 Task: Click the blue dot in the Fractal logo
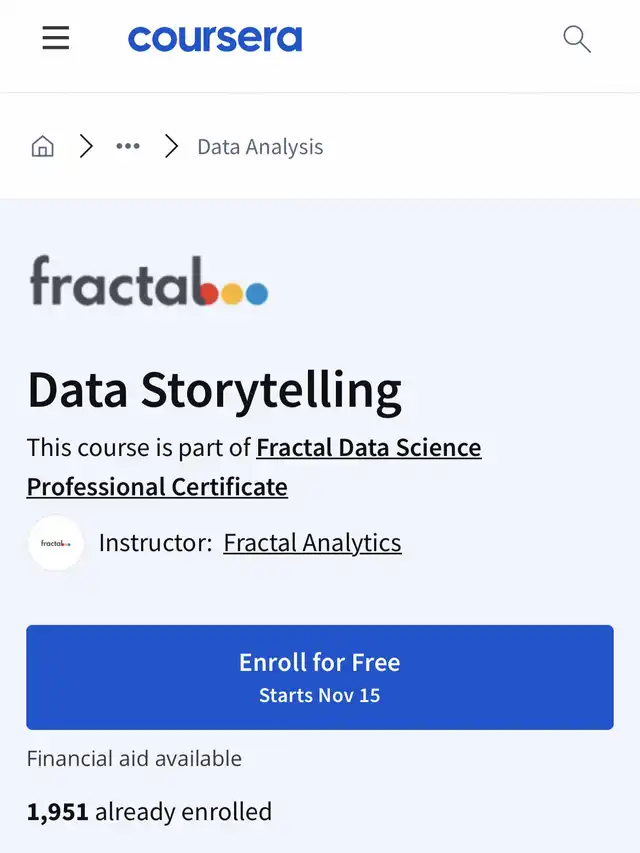tap(257, 294)
